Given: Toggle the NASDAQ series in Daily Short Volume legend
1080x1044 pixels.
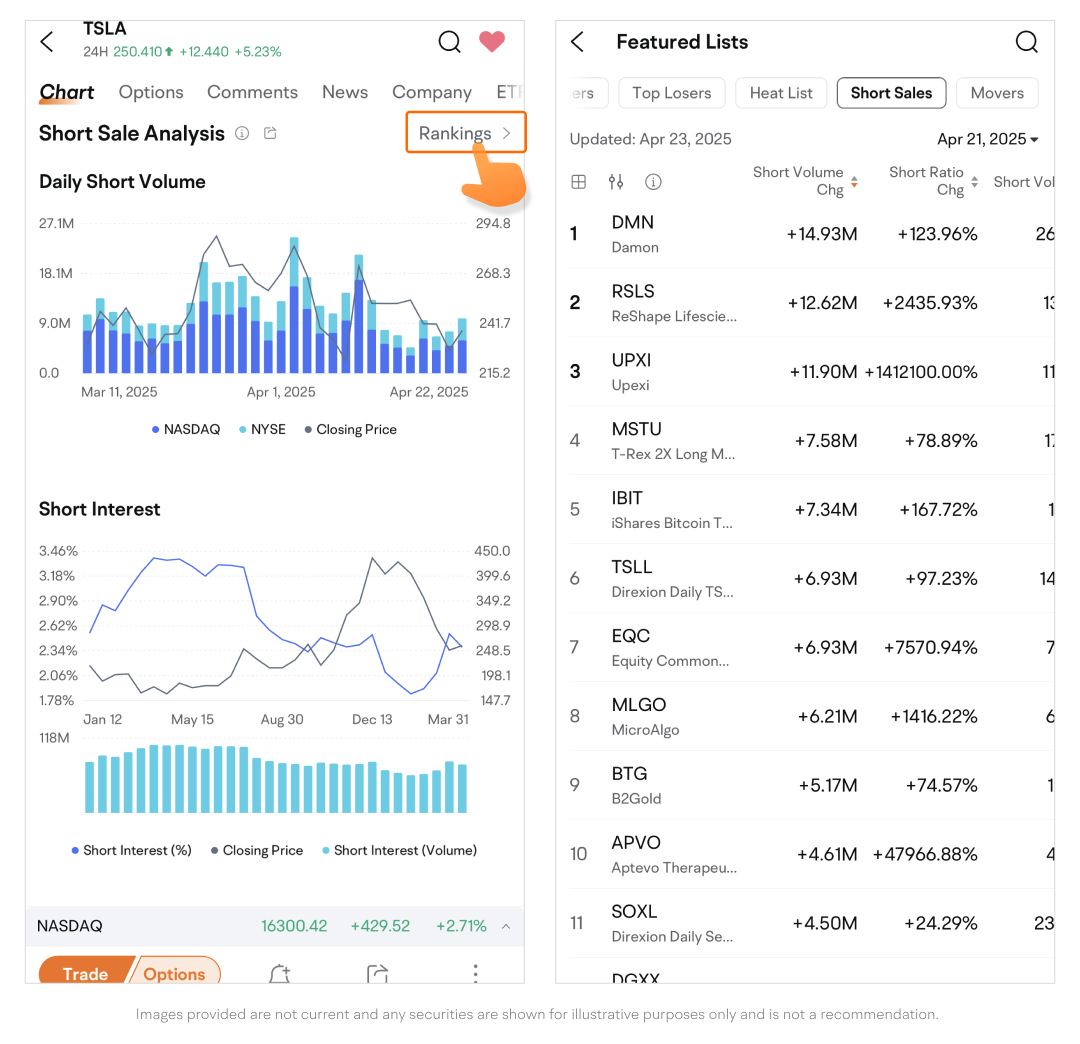Looking at the screenshot, I should (x=186, y=430).
